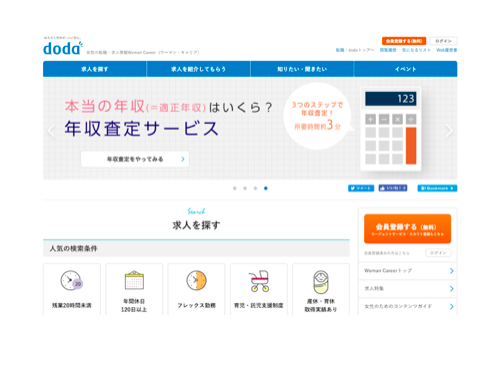
Task: Click the sidebar ログイン button
Action: point(438,253)
